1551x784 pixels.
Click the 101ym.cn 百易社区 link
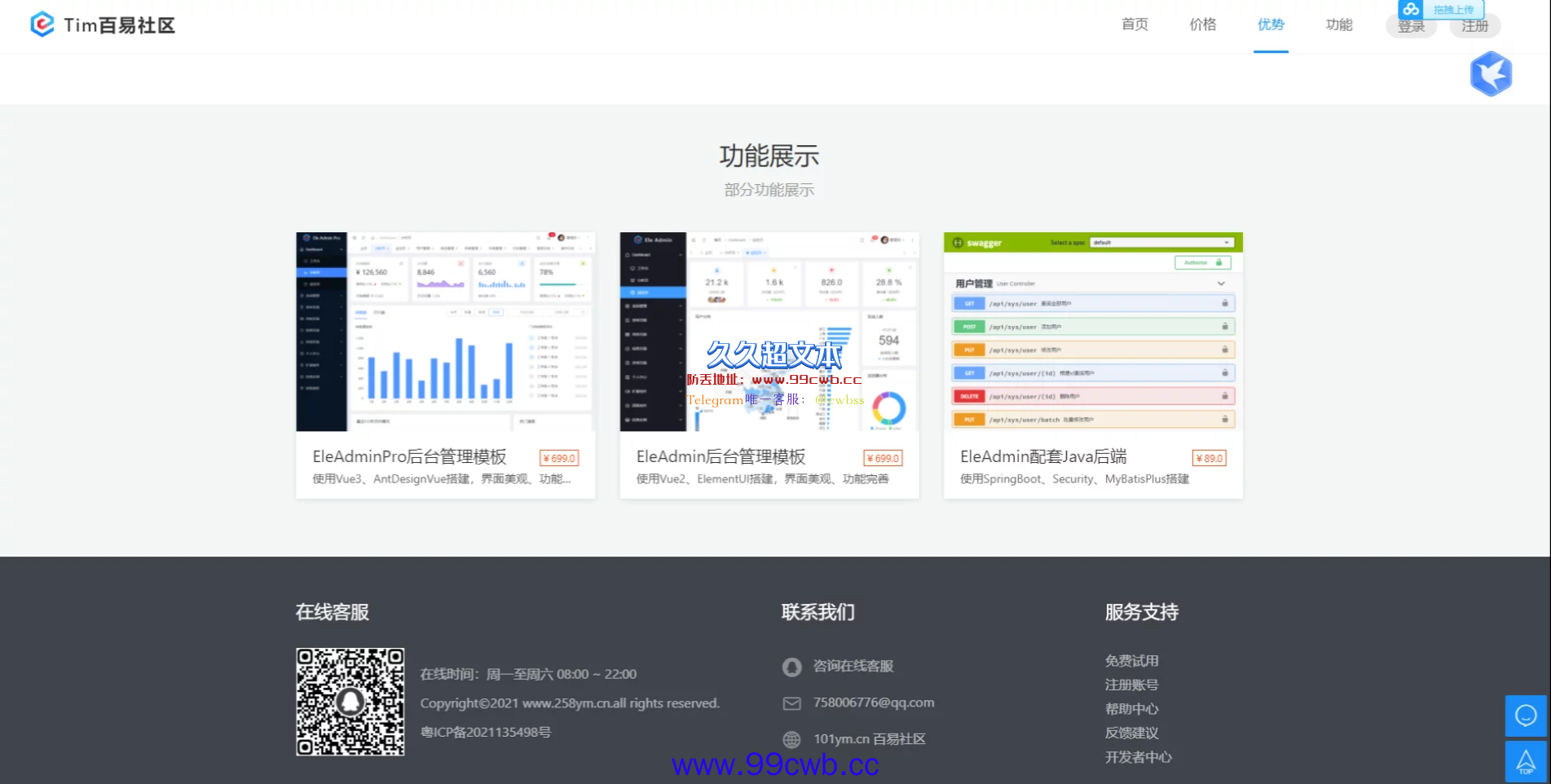click(870, 739)
